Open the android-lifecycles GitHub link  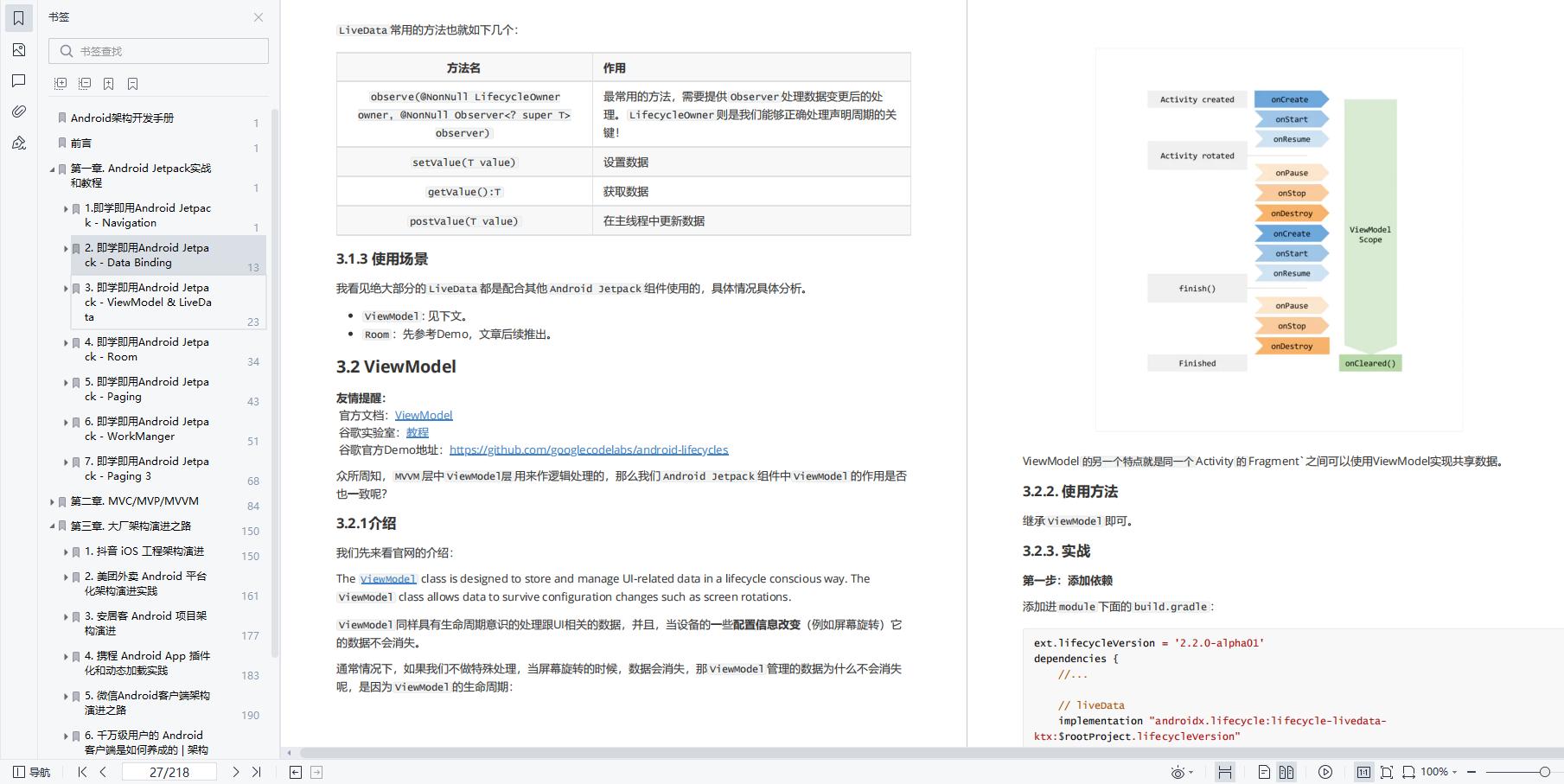pyautogui.click(x=588, y=449)
